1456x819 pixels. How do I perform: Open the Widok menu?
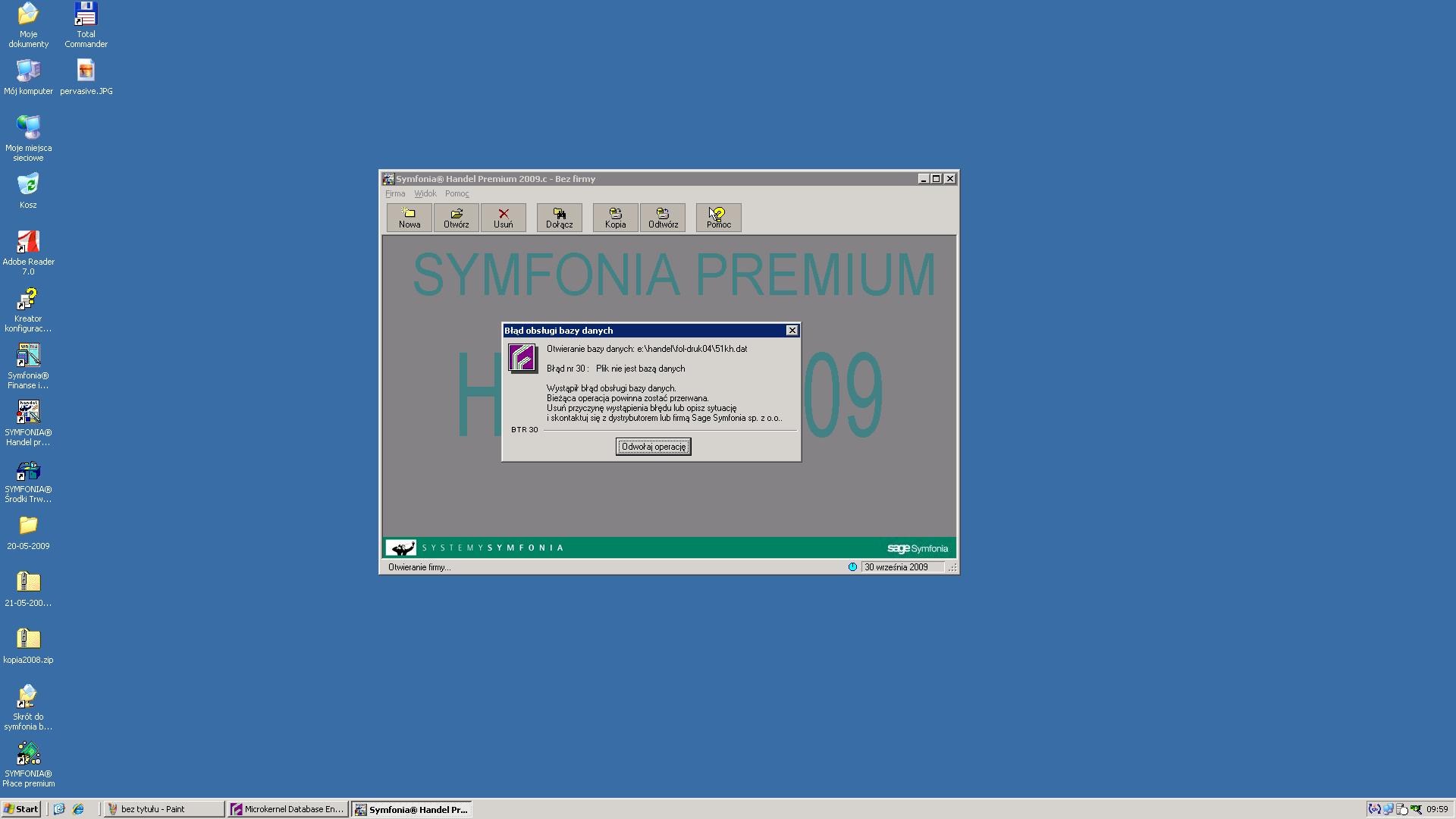coord(425,193)
